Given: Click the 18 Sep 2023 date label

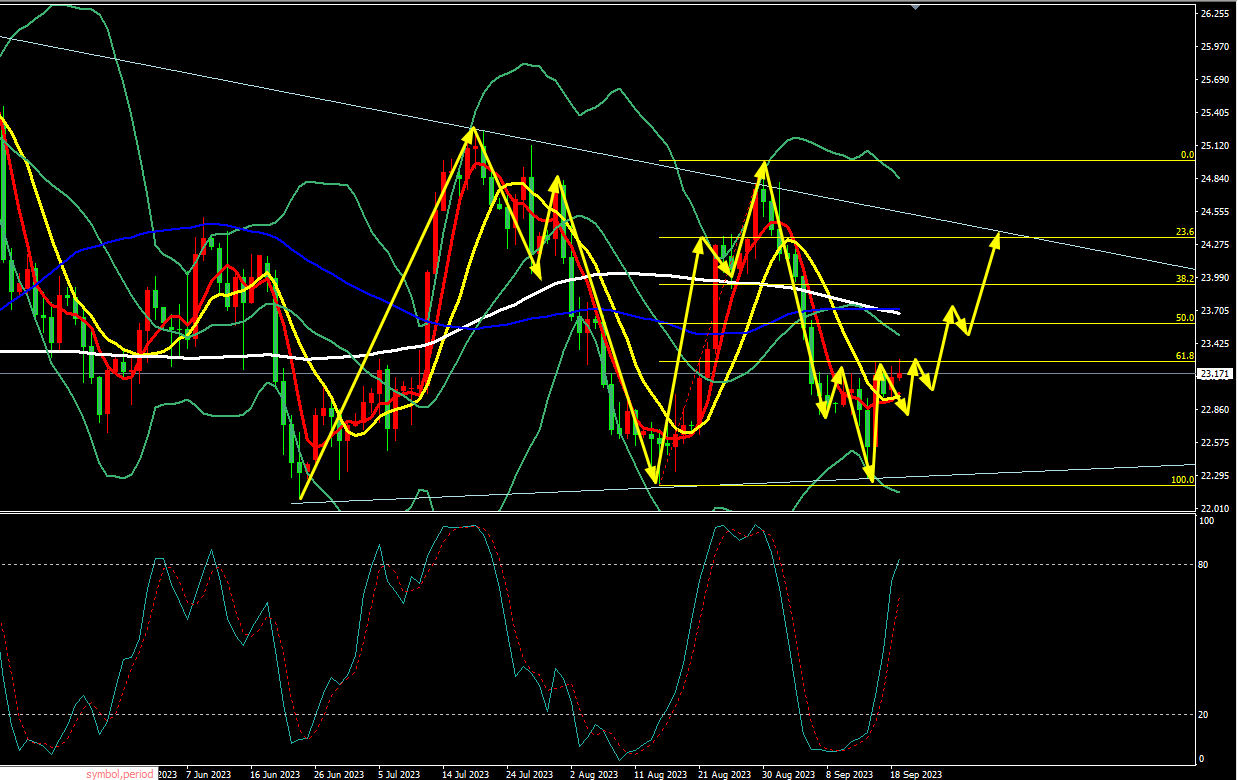Looking at the screenshot, I should (917, 774).
